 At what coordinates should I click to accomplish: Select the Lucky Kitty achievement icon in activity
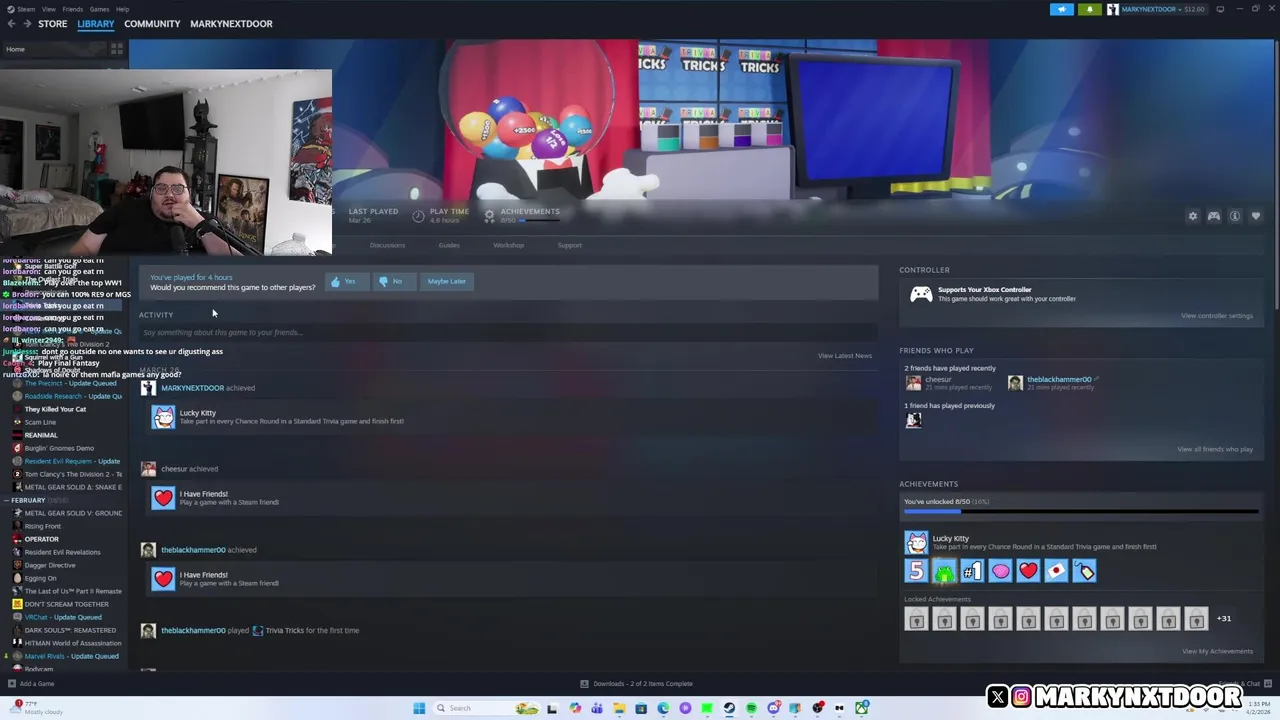tap(163, 417)
